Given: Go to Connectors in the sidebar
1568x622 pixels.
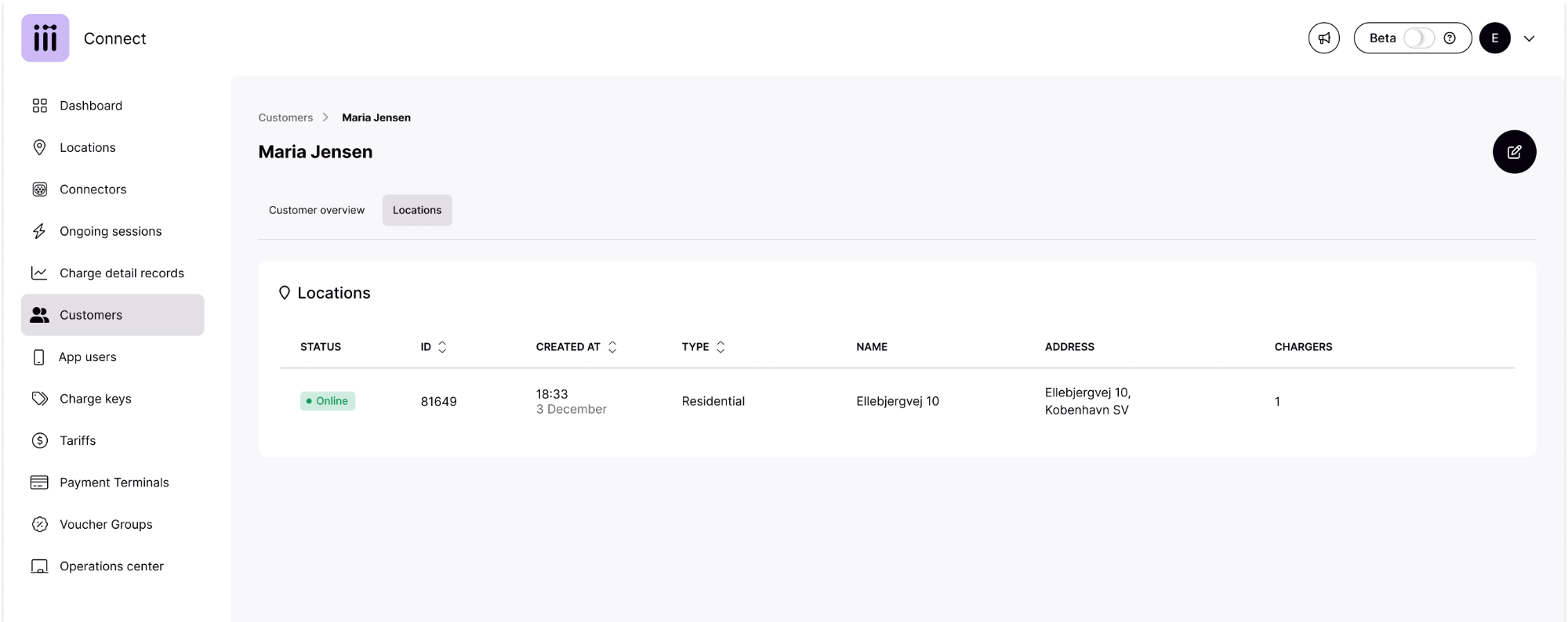Looking at the screenshot, I should click(x=93, y=190).
